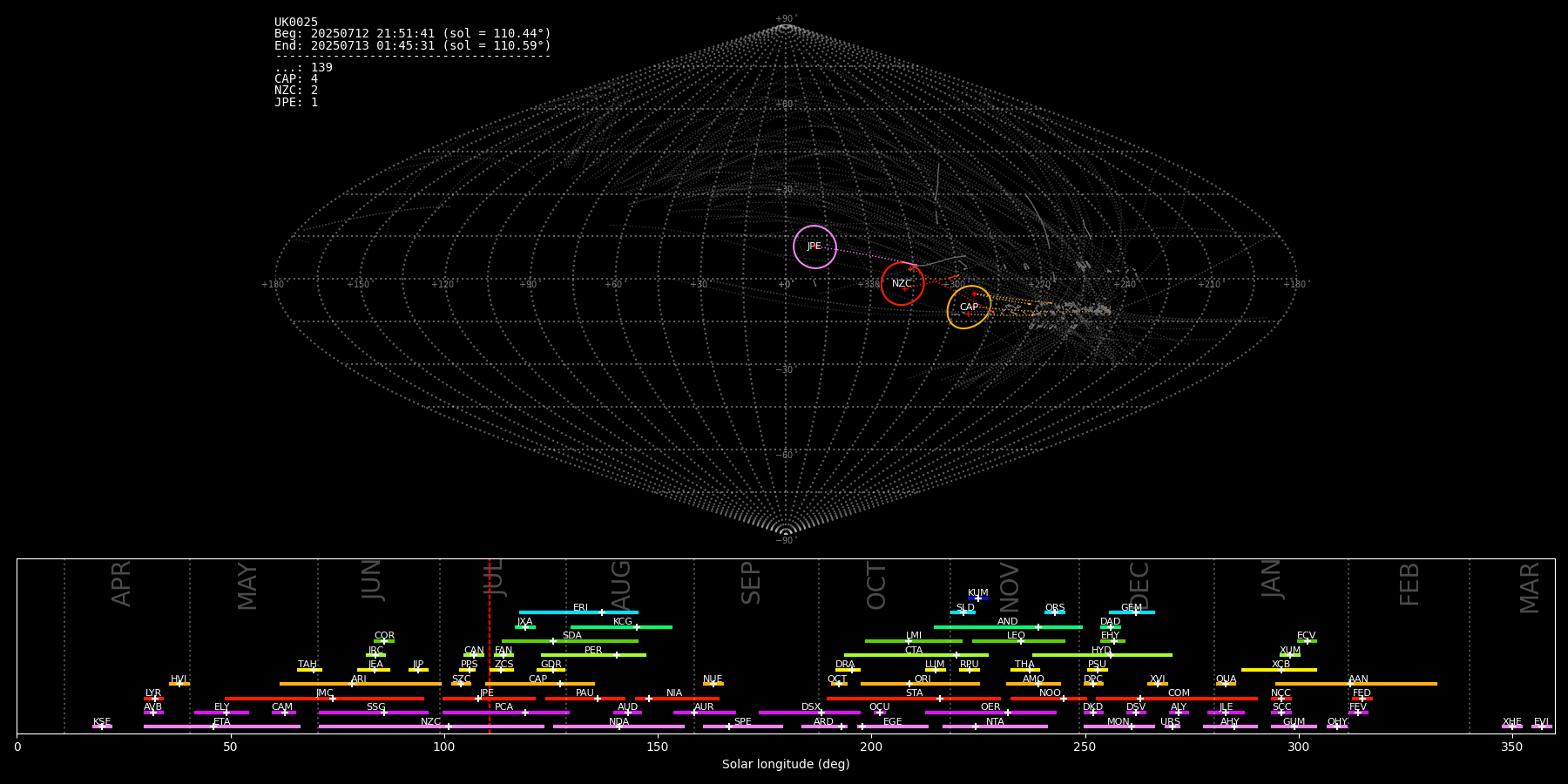Viewport: 1568px width, 784px height.
Task: Click the yellow XCB shower bar
Action: pos(1279,669)
